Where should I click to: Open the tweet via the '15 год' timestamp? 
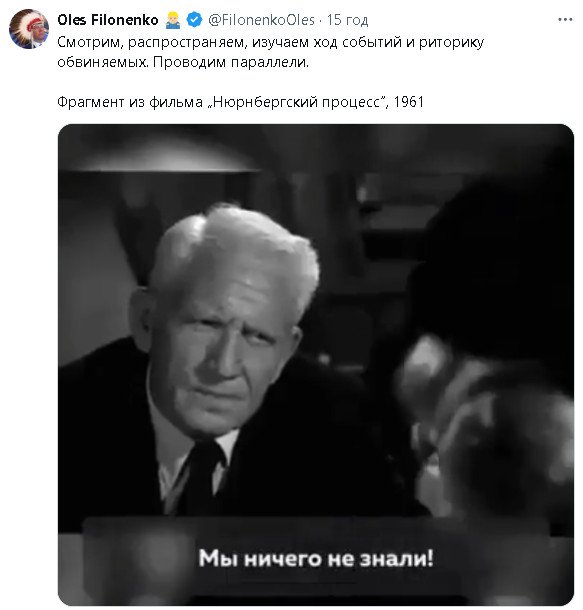347,20
